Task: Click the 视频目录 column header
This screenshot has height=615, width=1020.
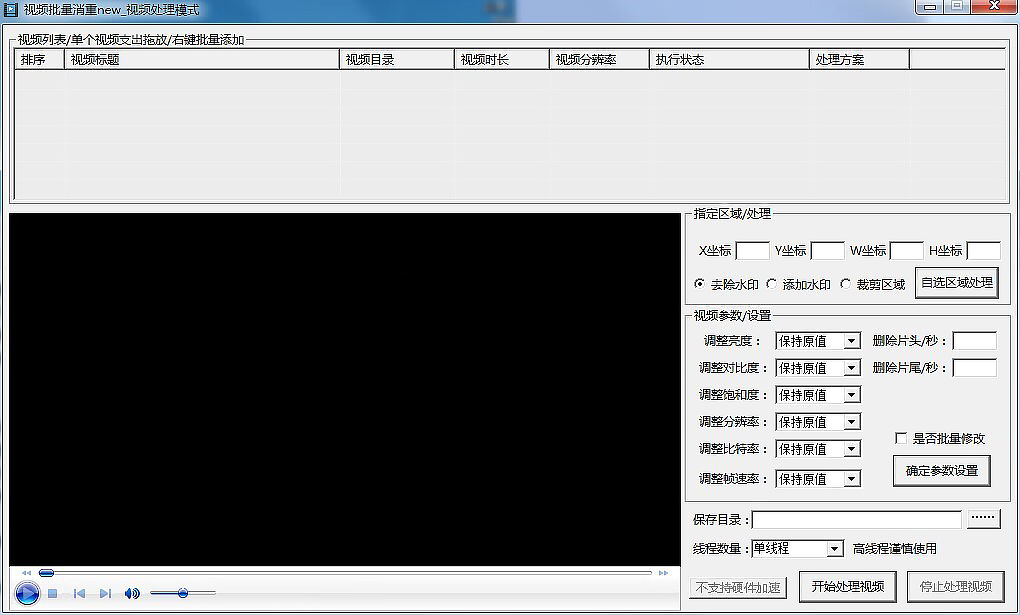Action: tap(397, 59)
